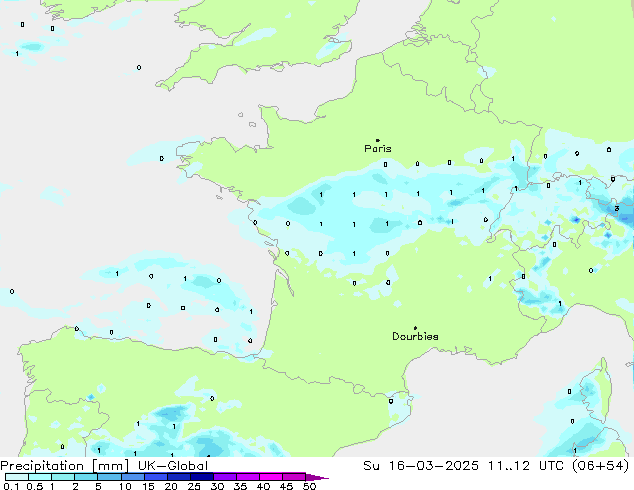
Task: Pick the 5–10 mm legend swatch
Action: (109, 477)
